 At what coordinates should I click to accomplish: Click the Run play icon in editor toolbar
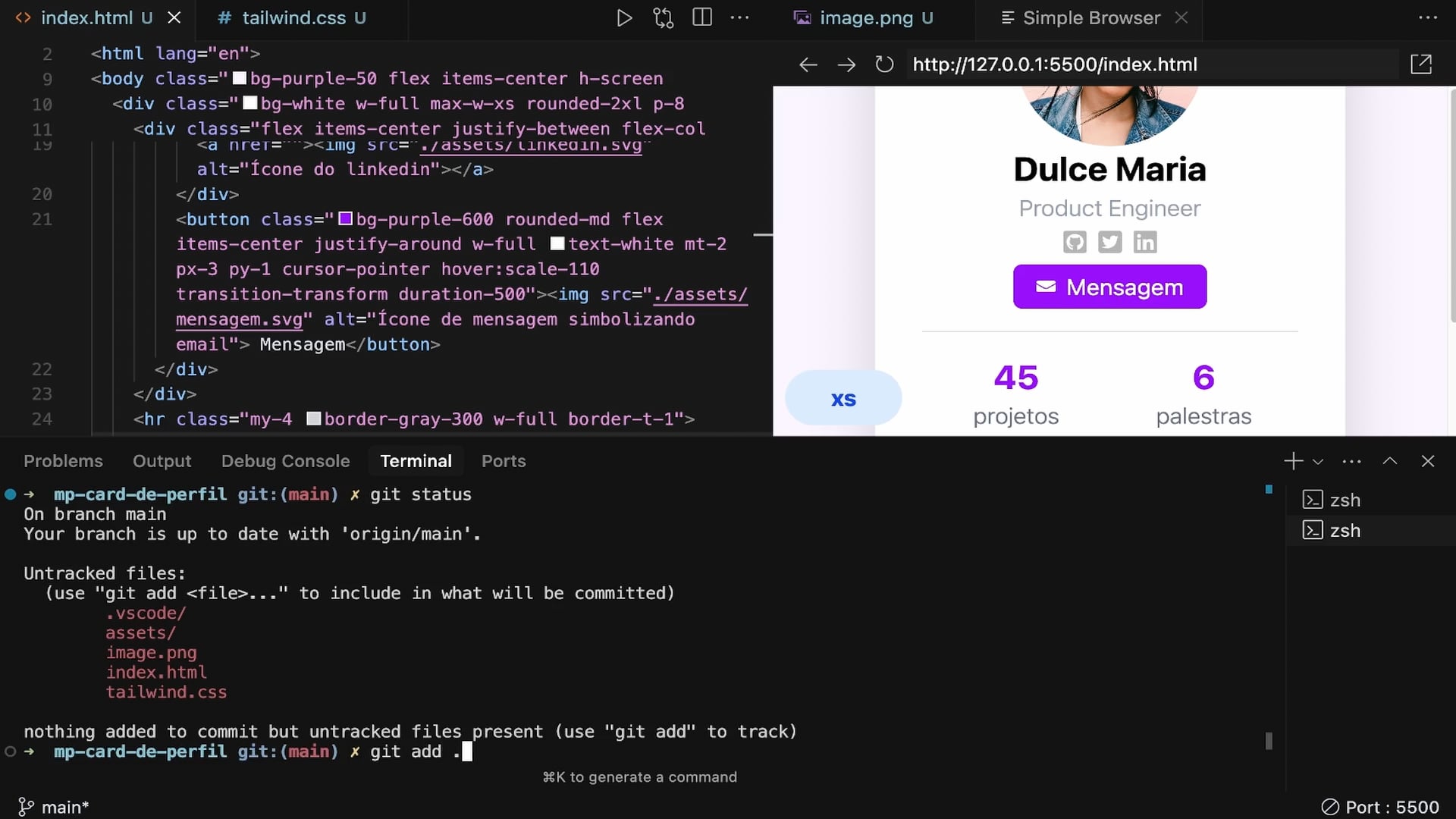(x=623, y=17)
